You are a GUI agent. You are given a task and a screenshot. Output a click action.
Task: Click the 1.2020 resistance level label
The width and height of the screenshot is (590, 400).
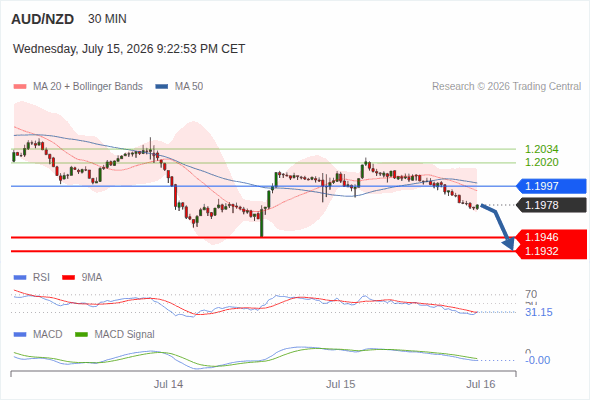click(x=541, y=162)
